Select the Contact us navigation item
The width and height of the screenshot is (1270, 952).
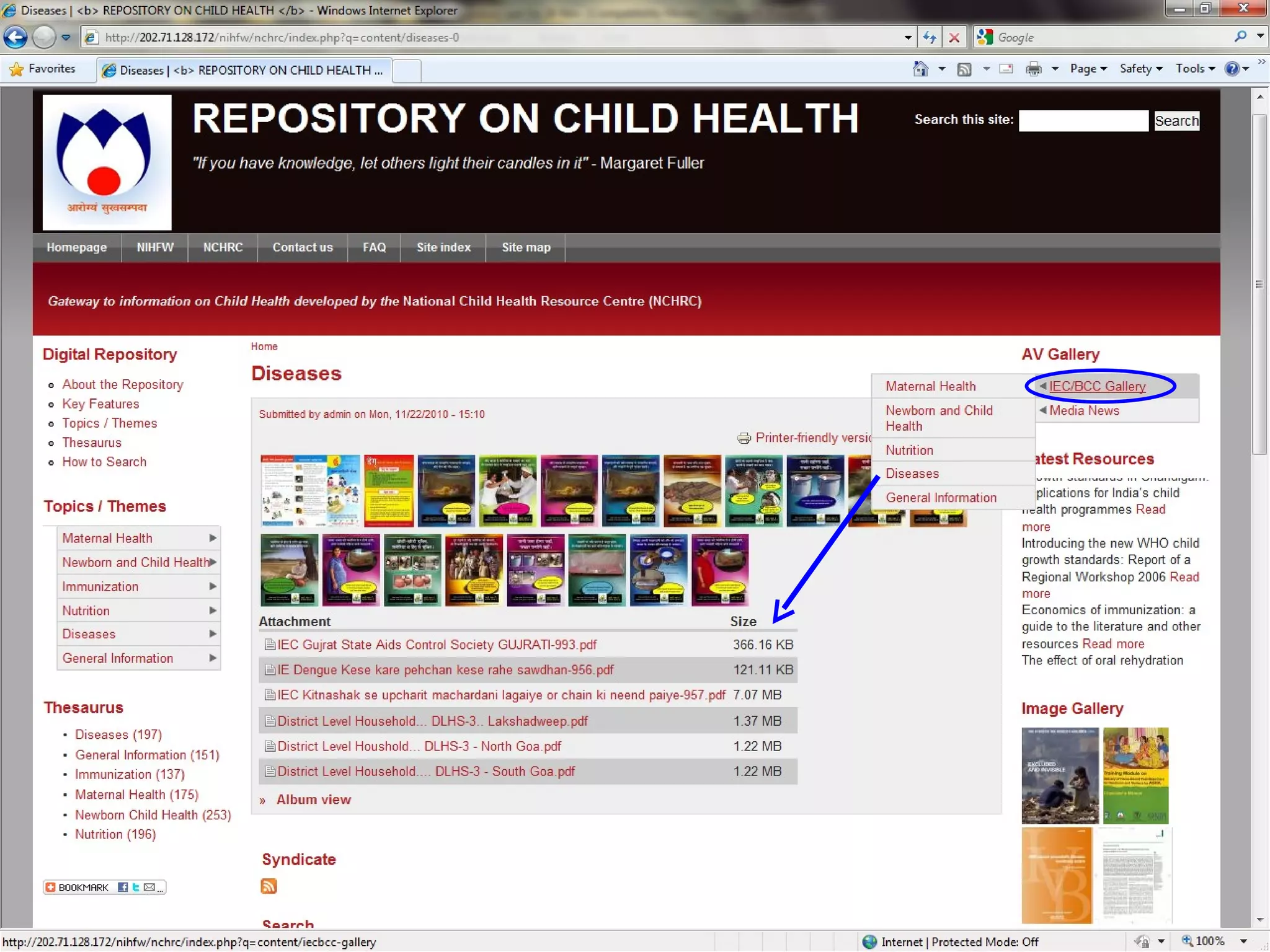click(303, 247)
